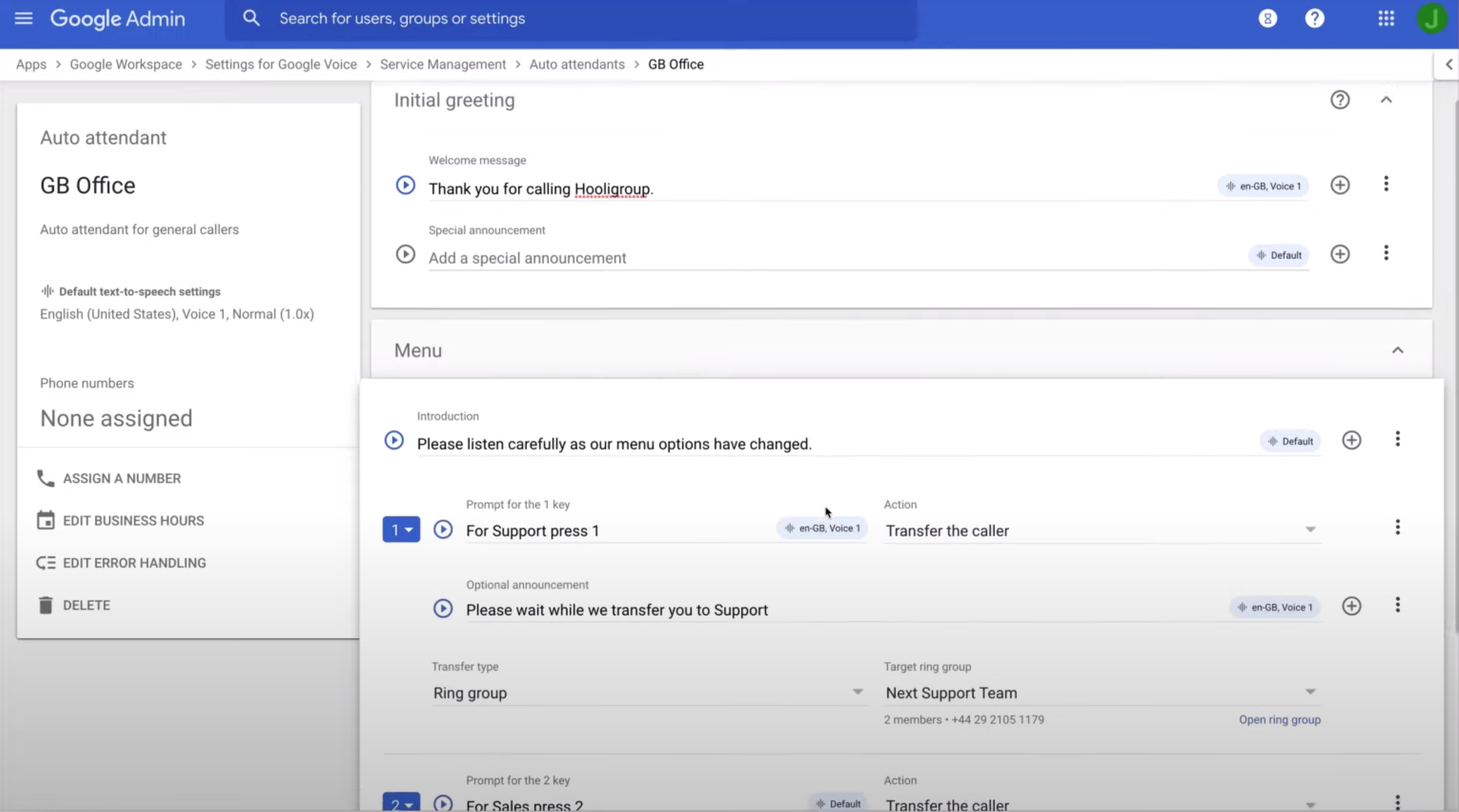Expand the transfer type dropdown for Ring group
The image size is (1459, 812).
(857, 691)
